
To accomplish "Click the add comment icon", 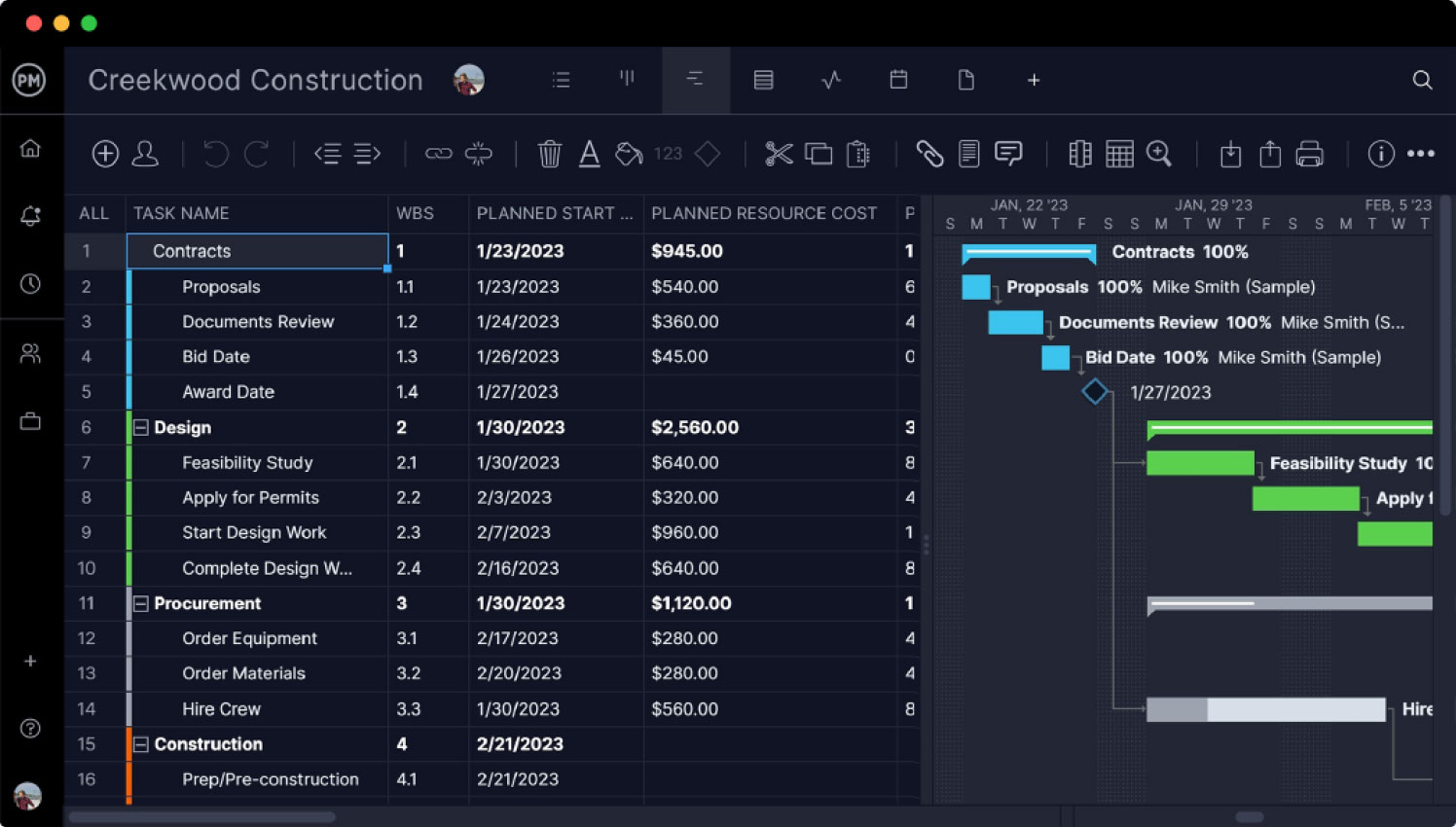I will coord(1008,153).
